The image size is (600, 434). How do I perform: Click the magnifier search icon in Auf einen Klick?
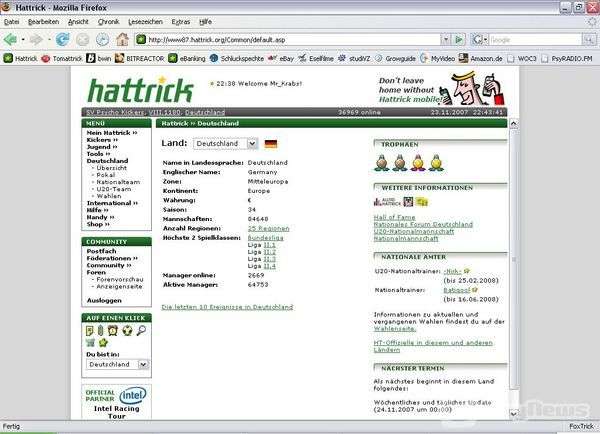[141, 330]
